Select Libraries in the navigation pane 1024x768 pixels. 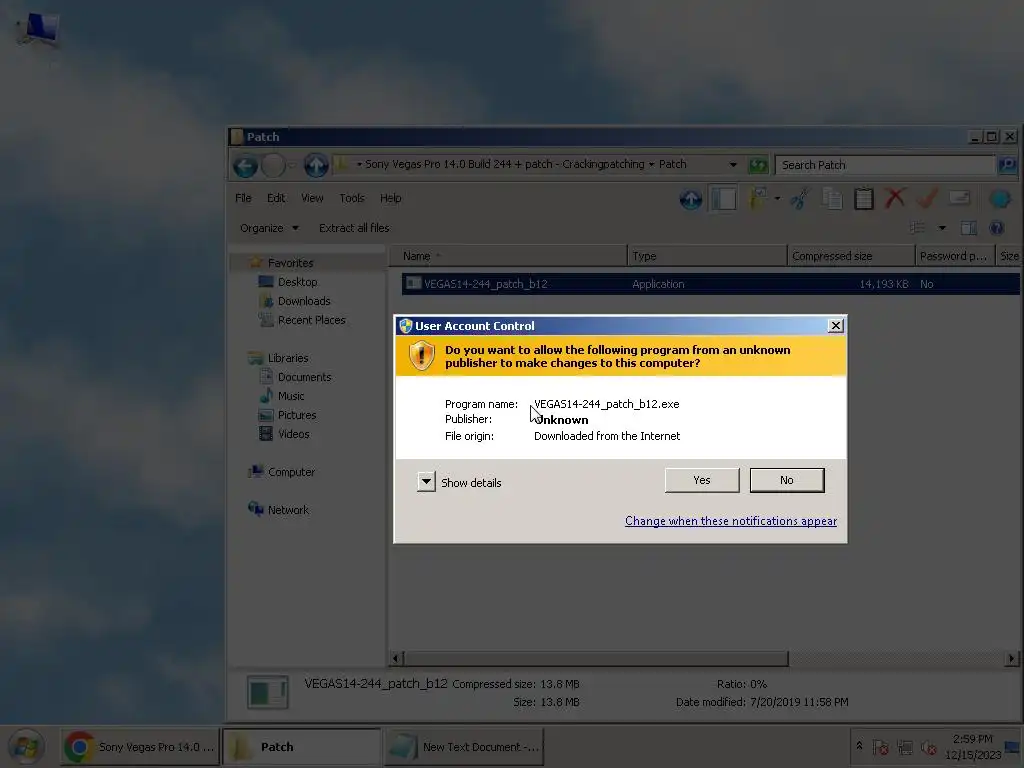click(x=287, y=358)
